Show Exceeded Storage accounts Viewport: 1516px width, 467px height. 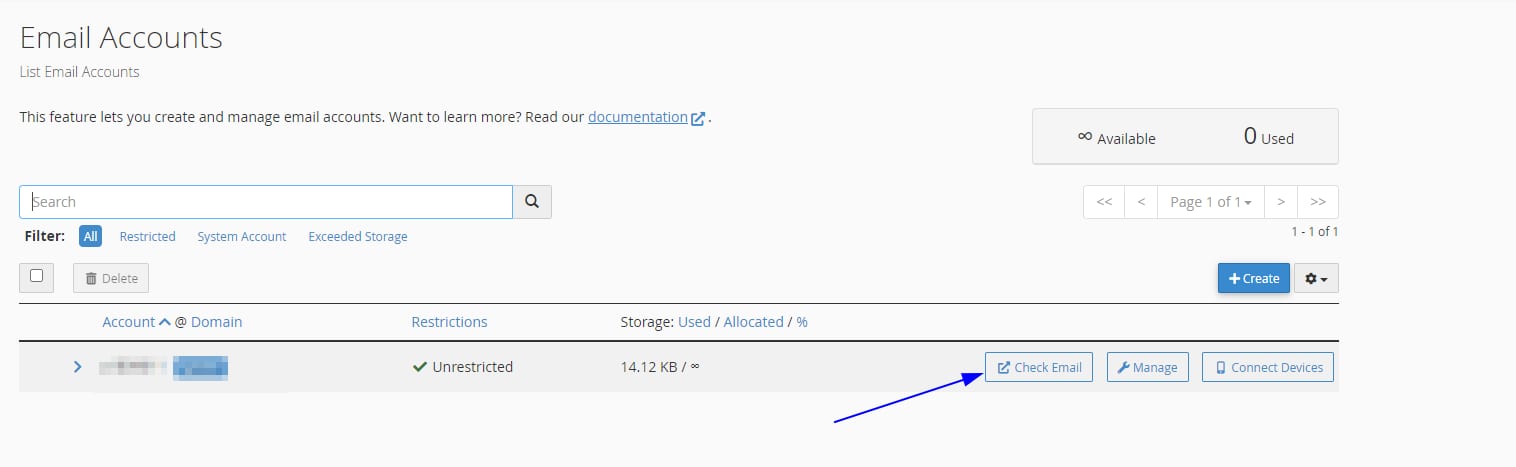(358, 237)
